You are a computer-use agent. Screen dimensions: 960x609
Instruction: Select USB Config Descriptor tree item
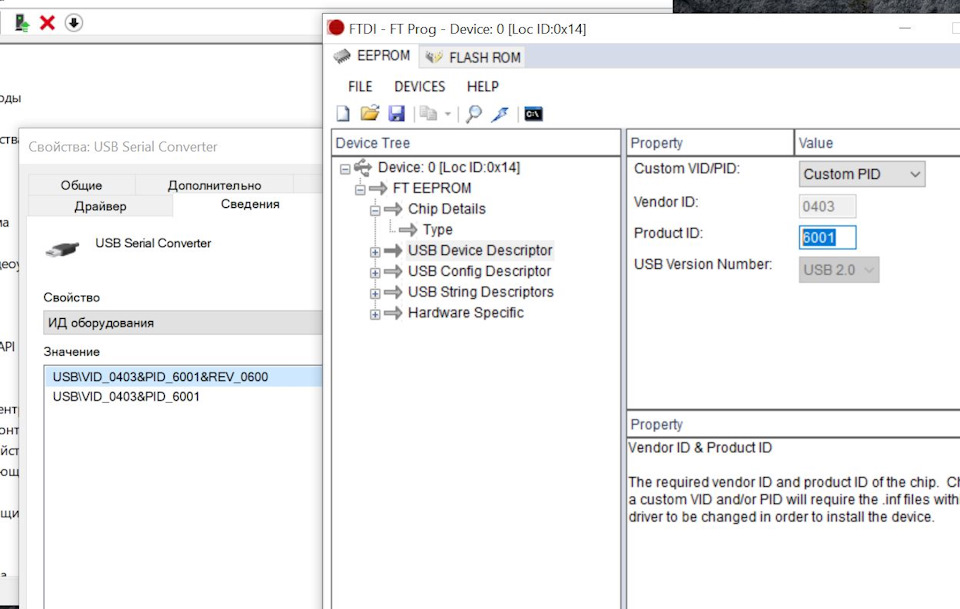coord(479,271)
